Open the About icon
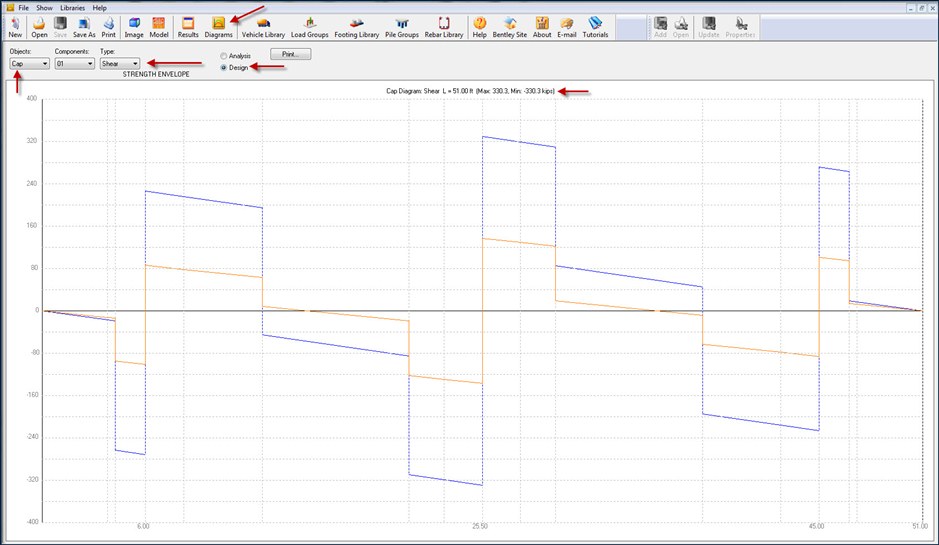The image size is (939, 545). 542,28
